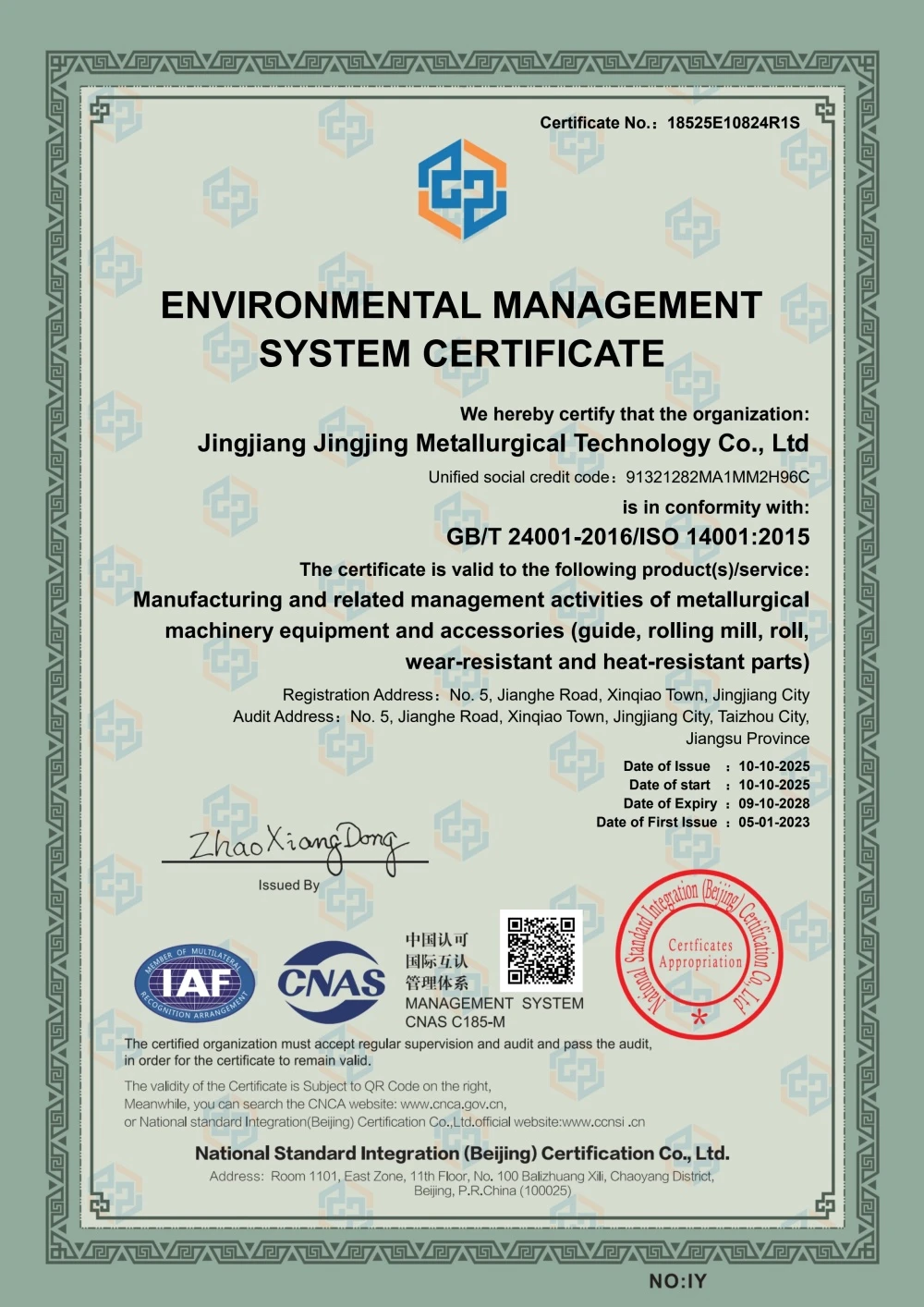
Task: Click the "MANAGEMENT SYSTEM" label
Action: (494, 1004)
